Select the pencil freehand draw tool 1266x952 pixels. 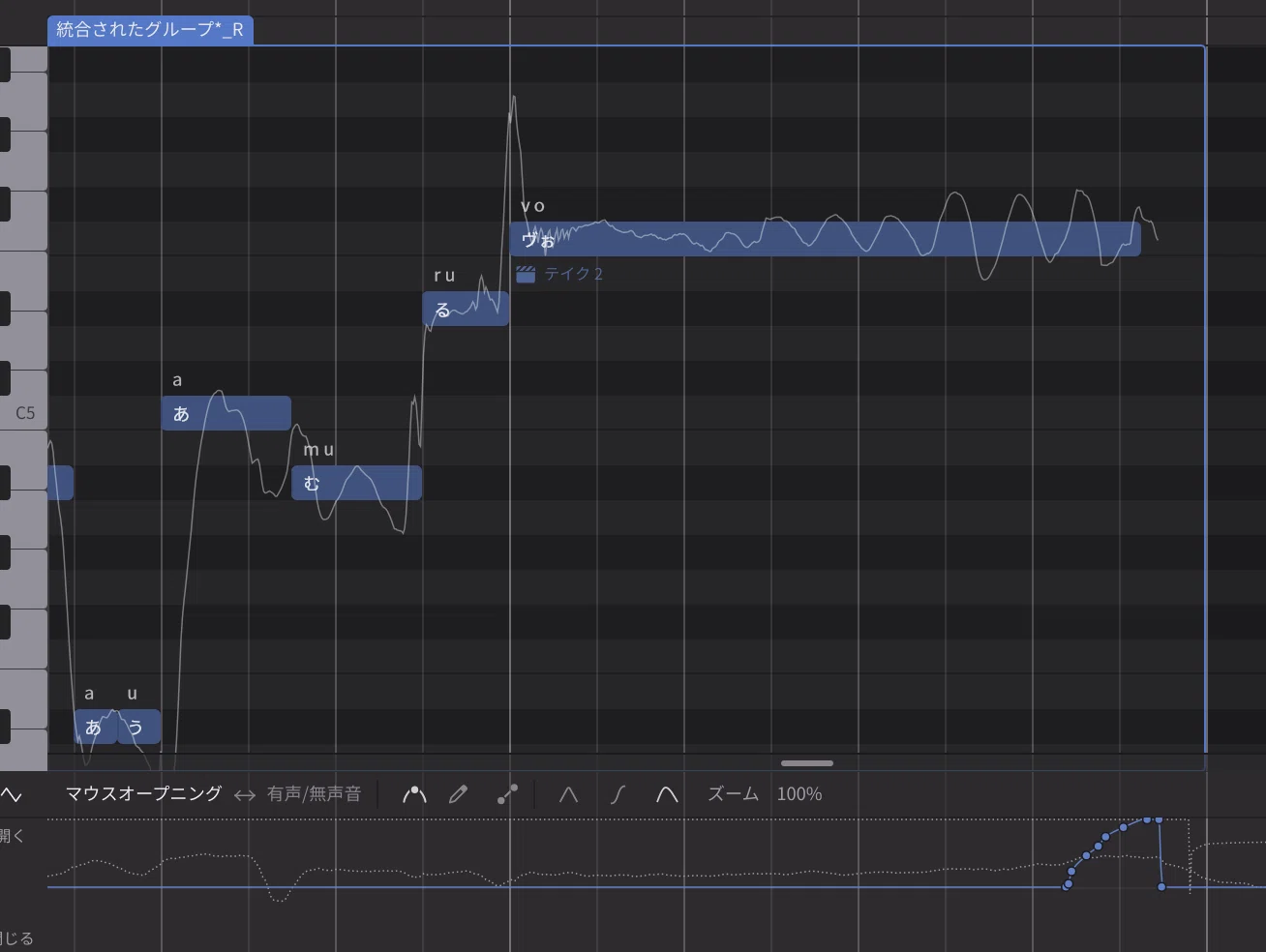tap(459, 794)
